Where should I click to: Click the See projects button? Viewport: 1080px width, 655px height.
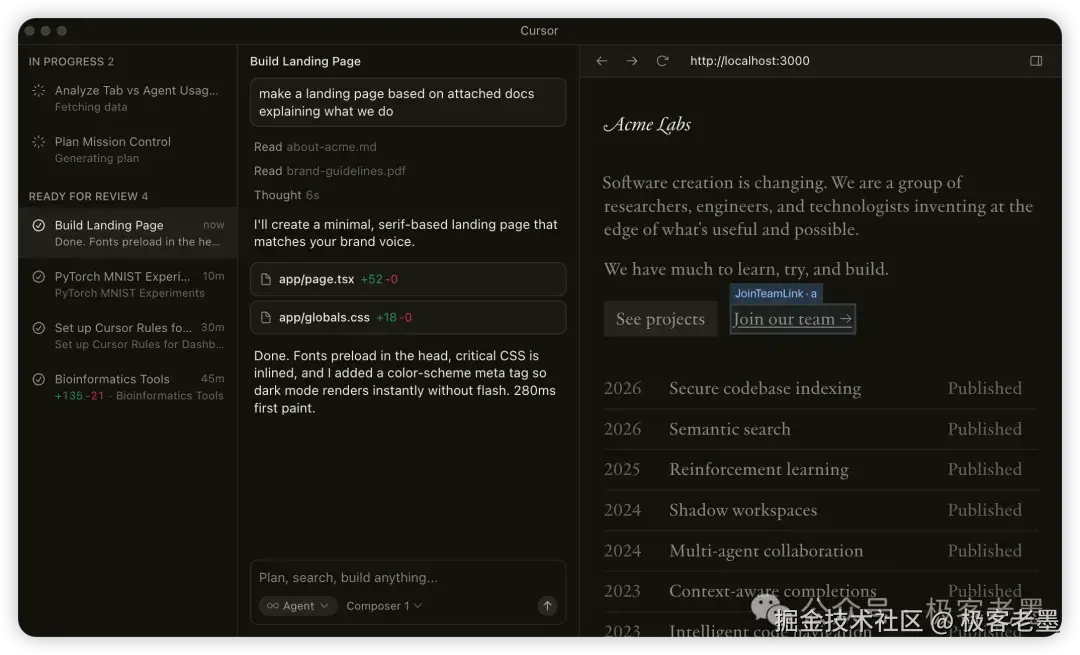click(x=660, y=319)
